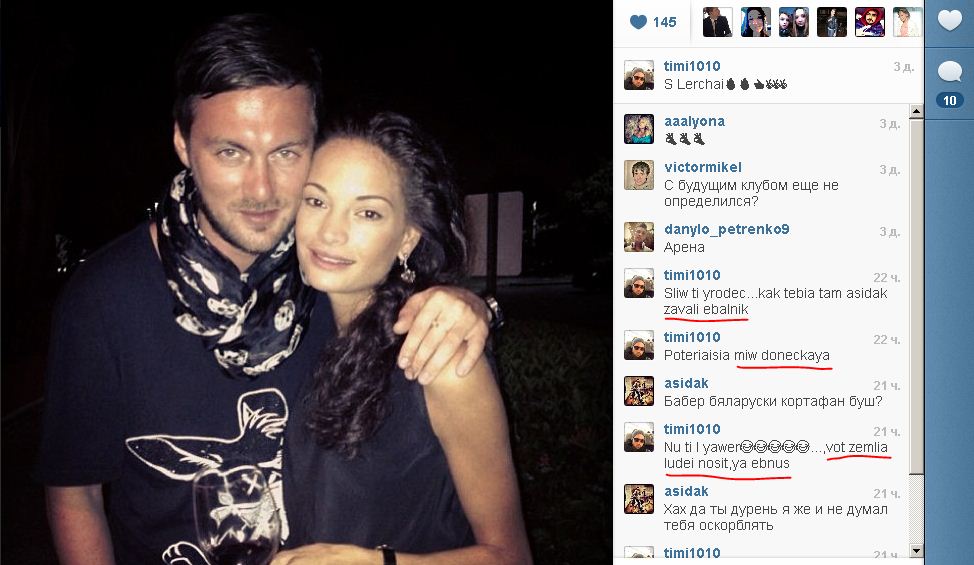Screen dimensions: 974x565
Task: Click the large heart like icon
Action: (949, 20)
